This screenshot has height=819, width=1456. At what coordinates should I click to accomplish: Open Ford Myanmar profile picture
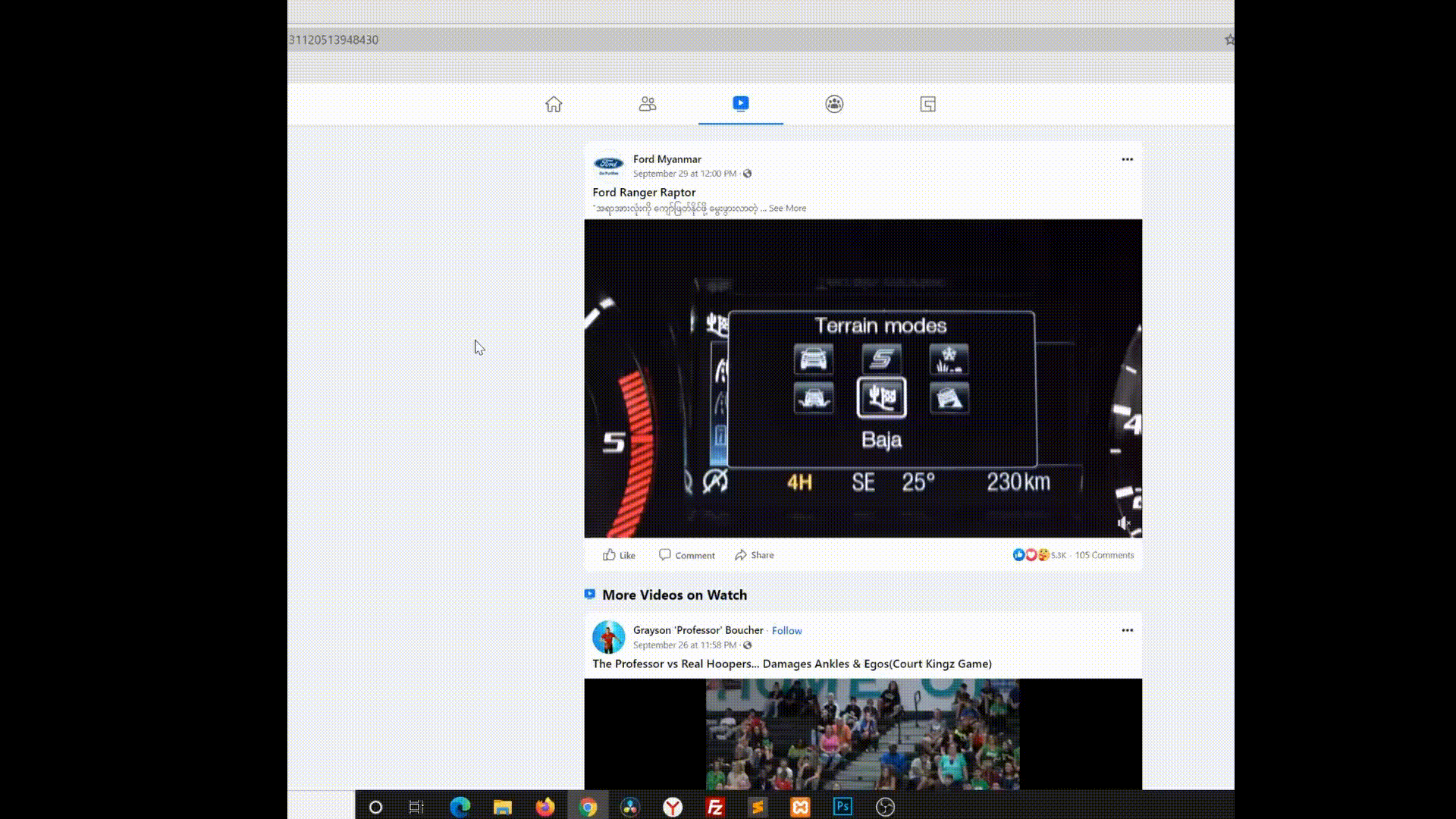pyautogui.click(x=608, y=166)
